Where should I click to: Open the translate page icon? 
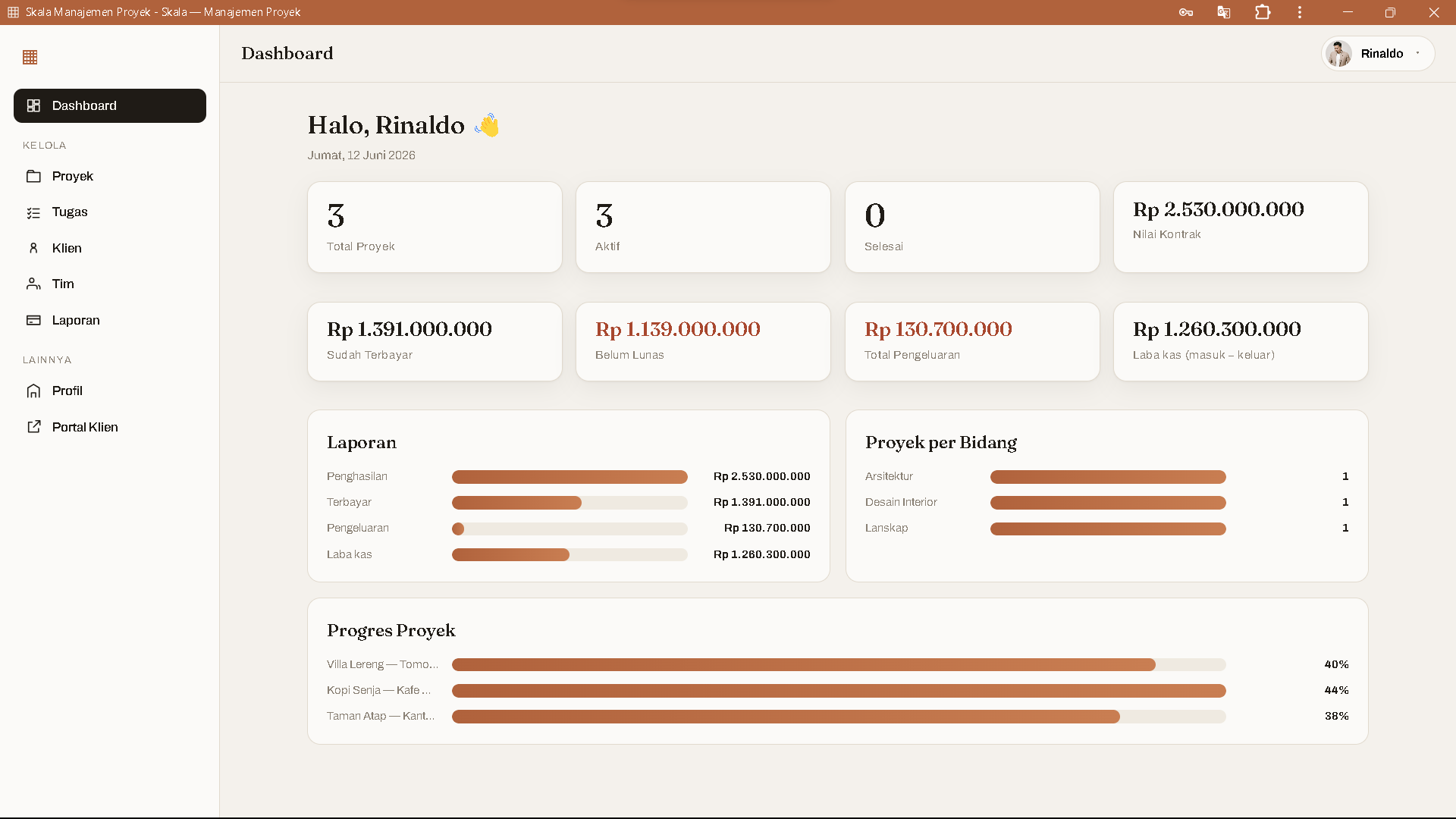coord(1224,12)
